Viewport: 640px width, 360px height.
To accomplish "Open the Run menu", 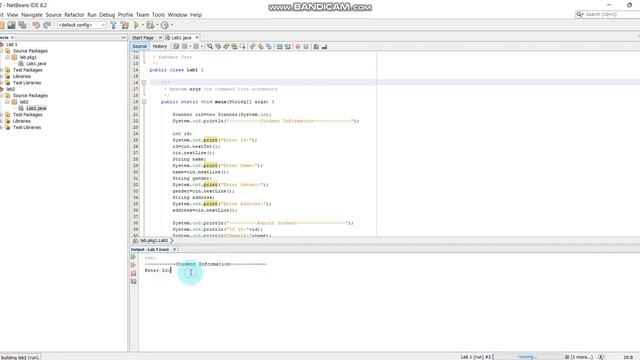I will (x=92, y=15).
